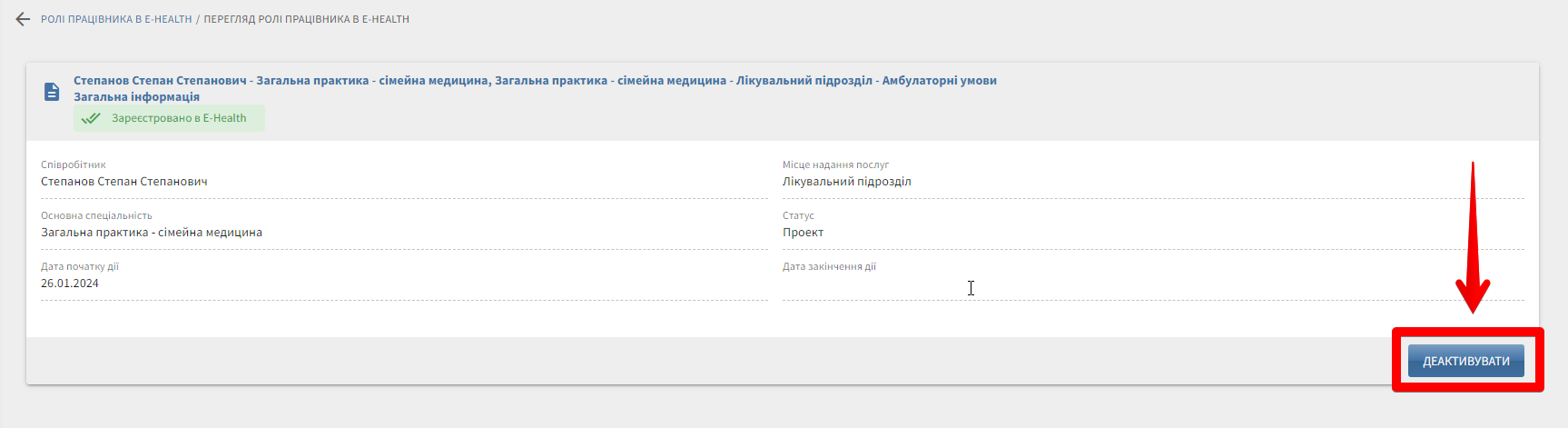
Task: Click 'Перегляд ролі працівника в E-Health' breadcrumb
Action: tap(306, 19)
